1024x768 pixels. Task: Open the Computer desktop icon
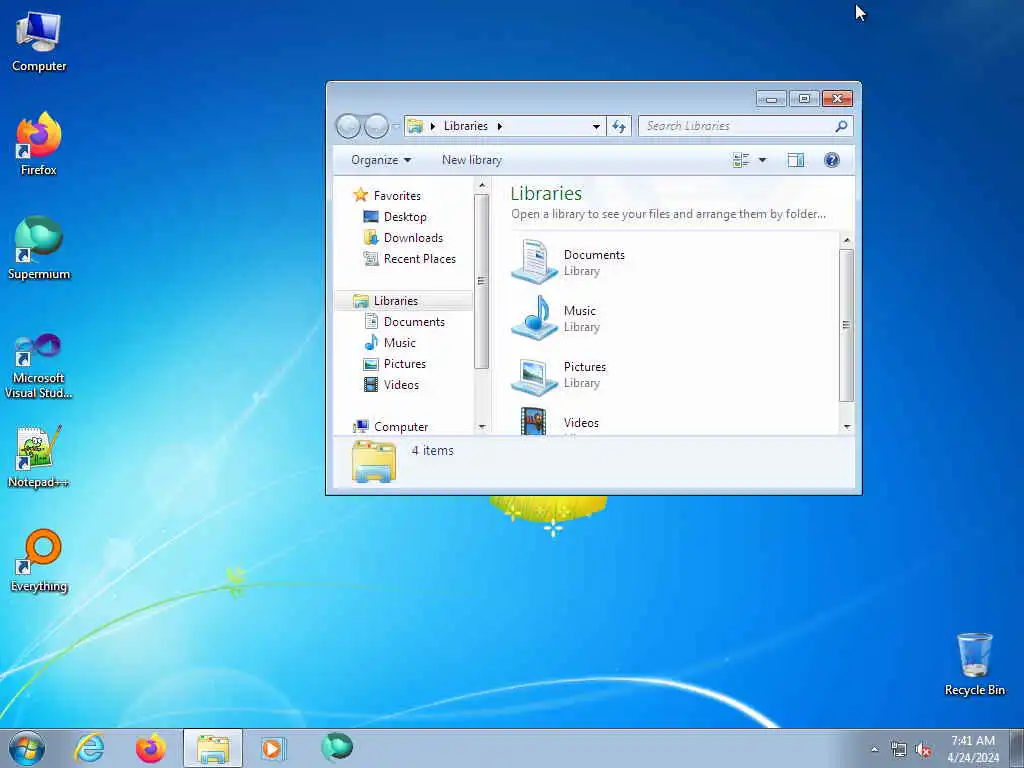click(x=39, y=42)
